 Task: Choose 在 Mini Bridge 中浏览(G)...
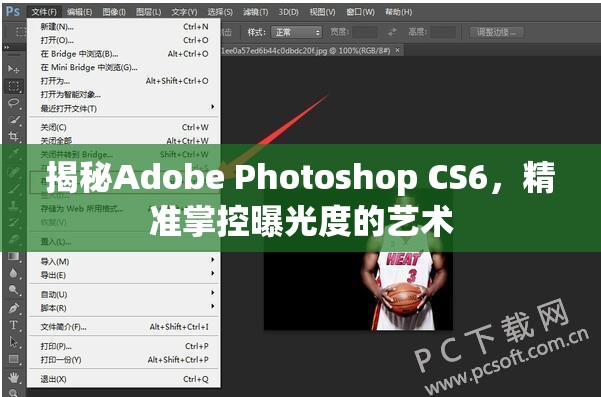(x=124, y=67)
